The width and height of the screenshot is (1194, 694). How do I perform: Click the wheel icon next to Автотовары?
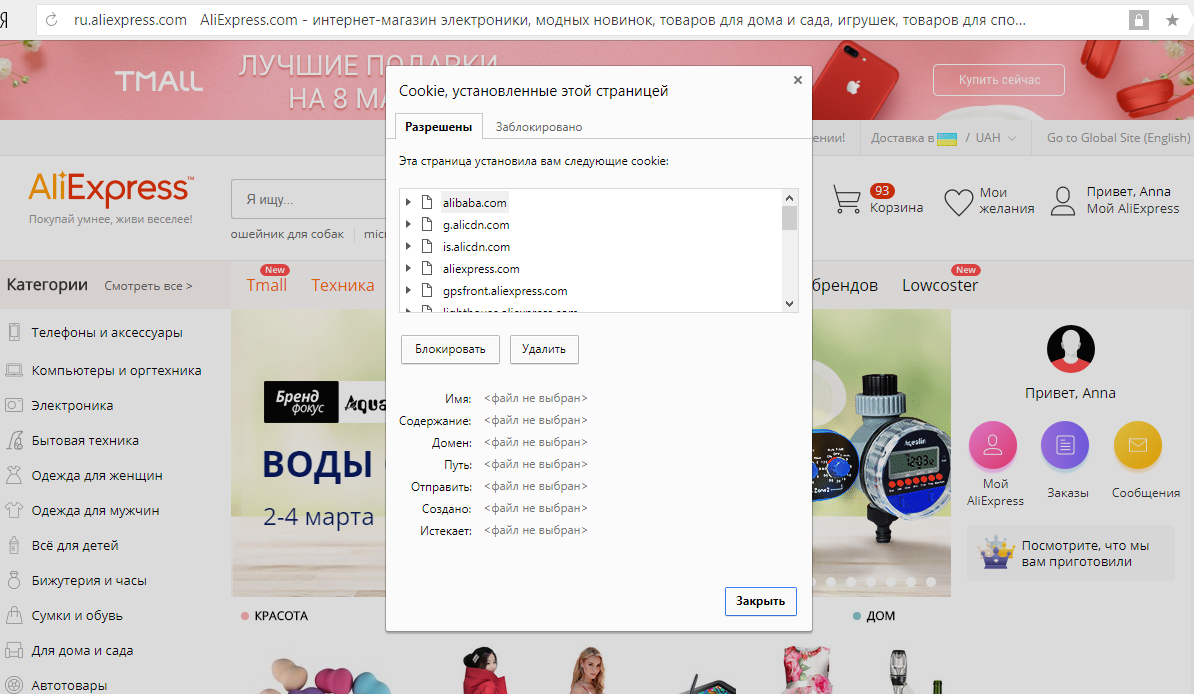pos(14,685)
